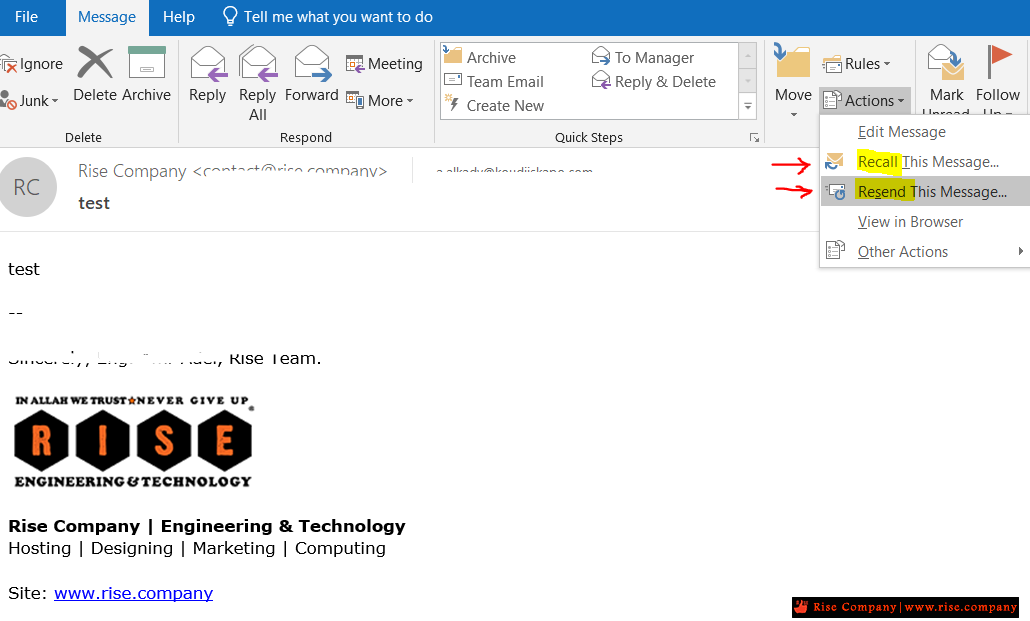Screen dimensions: 1030x621
Task: Open the Other Actions submenu
Action: pos(903,252)
